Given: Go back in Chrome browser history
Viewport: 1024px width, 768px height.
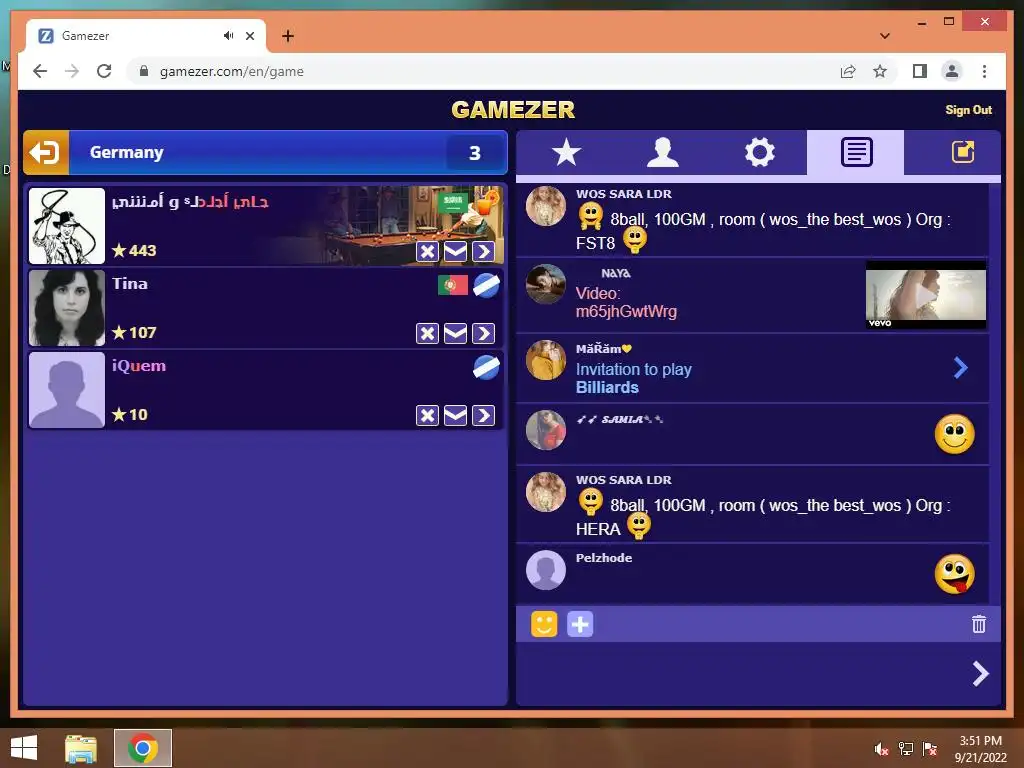Looking at the screenshot, I should [x=40, y=71].
